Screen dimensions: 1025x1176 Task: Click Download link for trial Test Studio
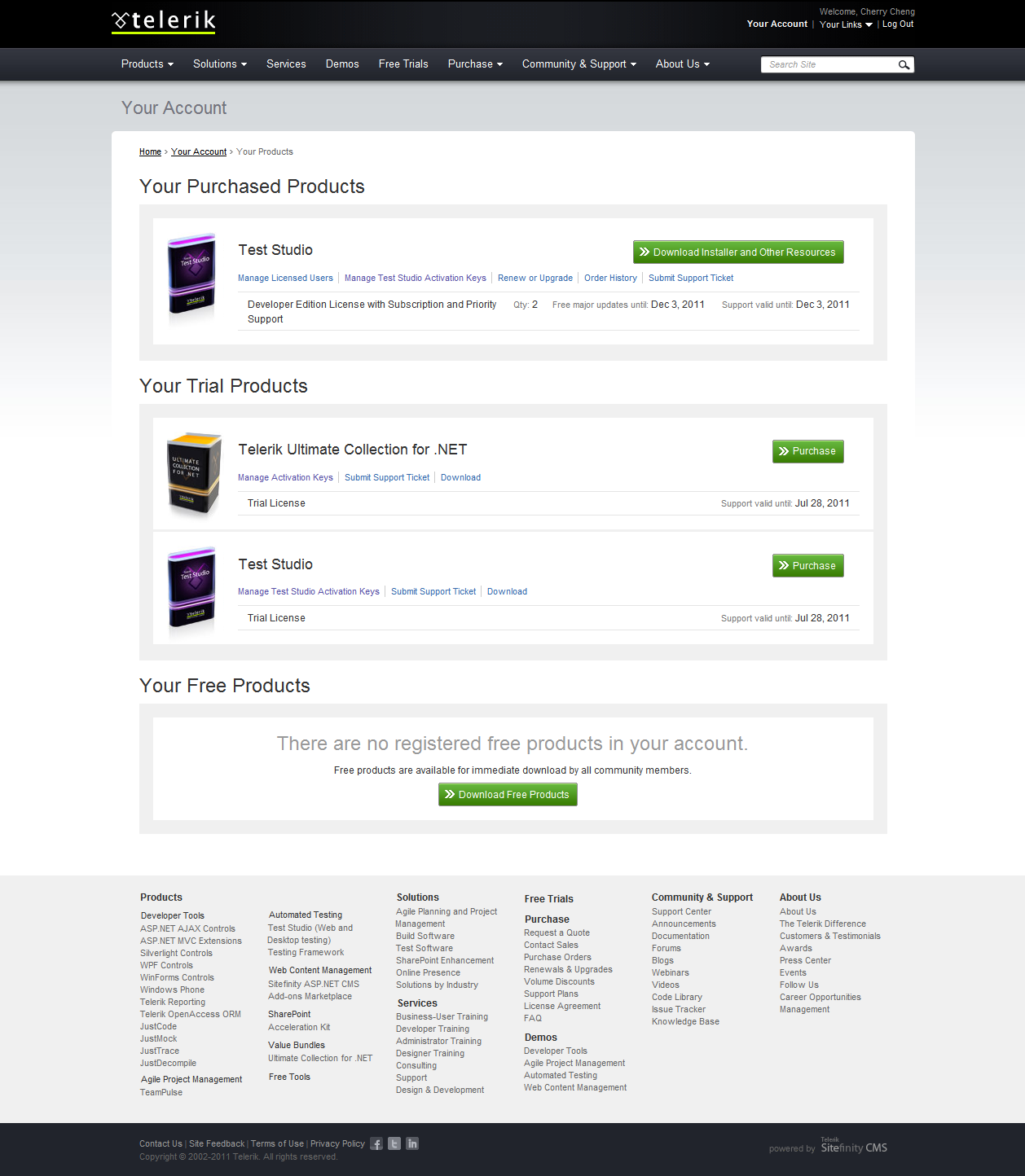(507, 591)
